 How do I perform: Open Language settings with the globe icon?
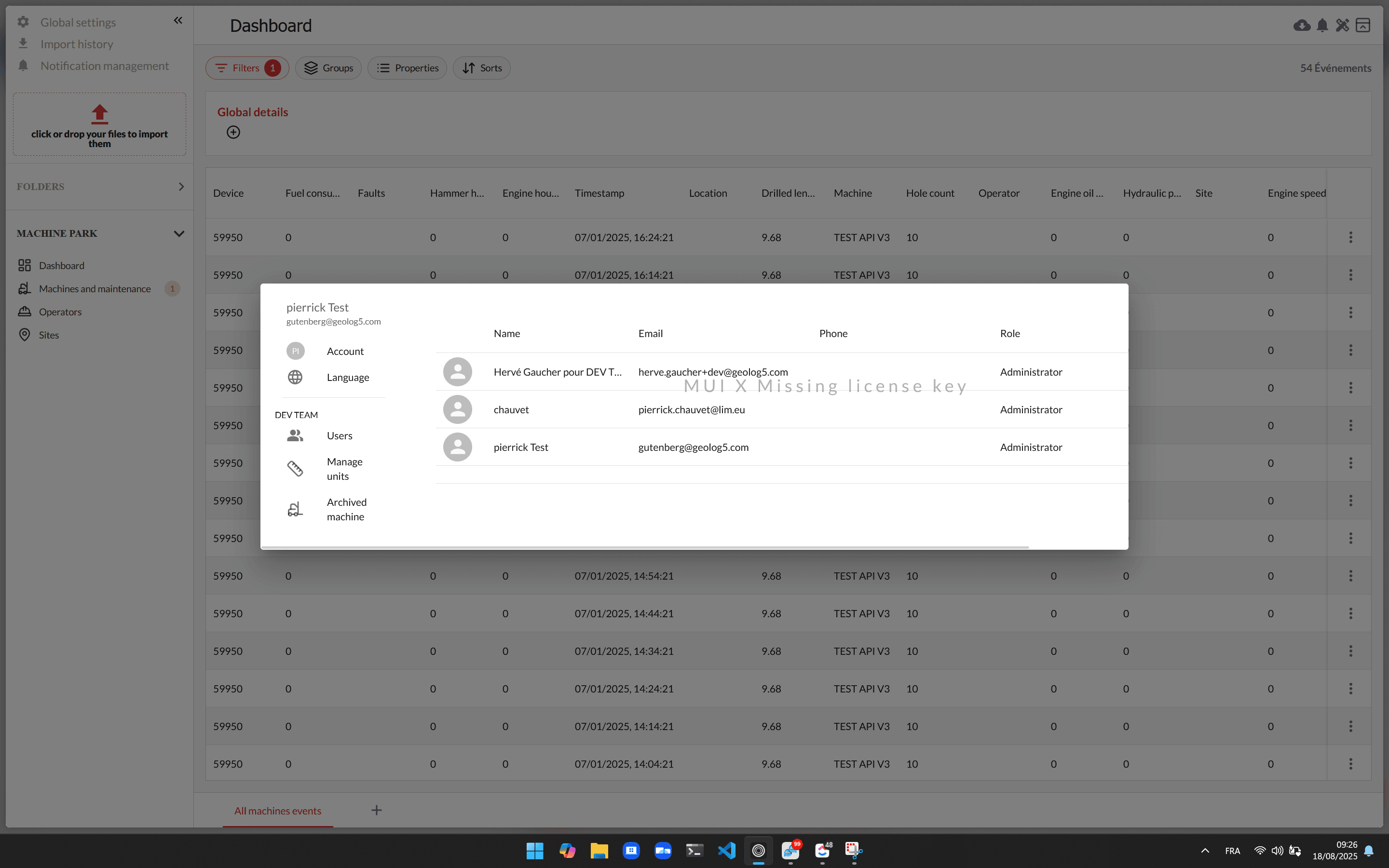click(295, 377)
